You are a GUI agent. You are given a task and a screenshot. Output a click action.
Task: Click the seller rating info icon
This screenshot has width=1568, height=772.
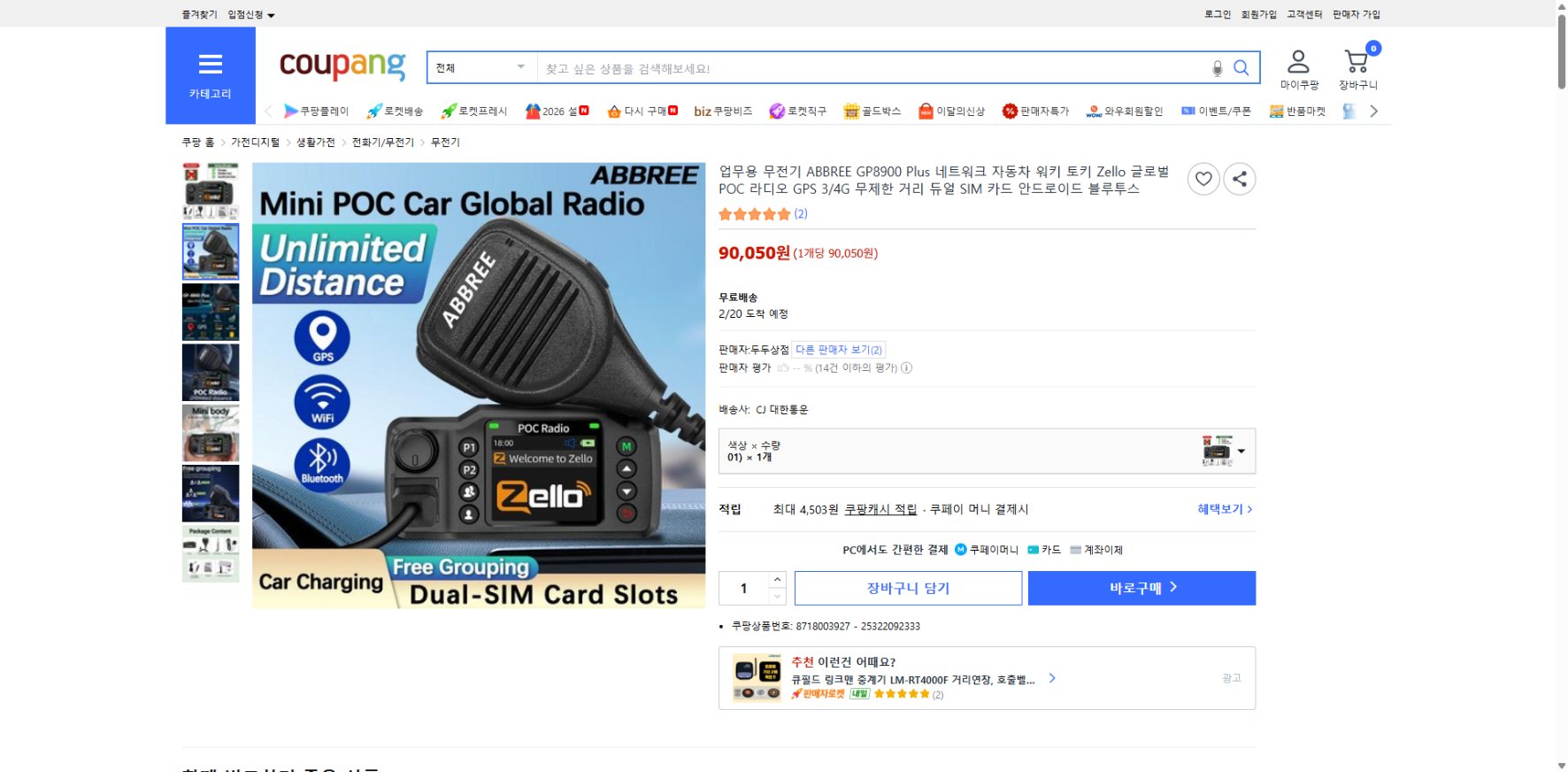coord(906,367)
